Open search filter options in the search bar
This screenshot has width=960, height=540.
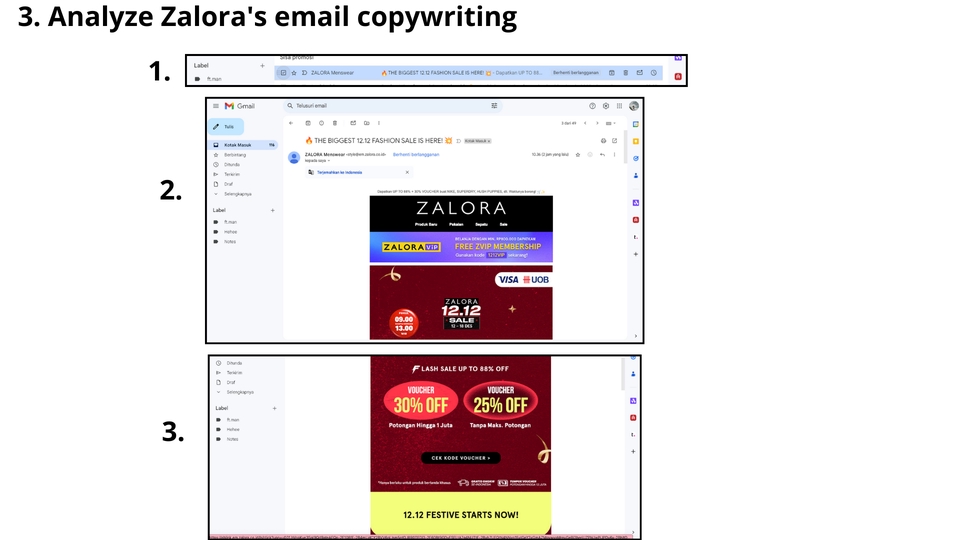click(494, 106)
